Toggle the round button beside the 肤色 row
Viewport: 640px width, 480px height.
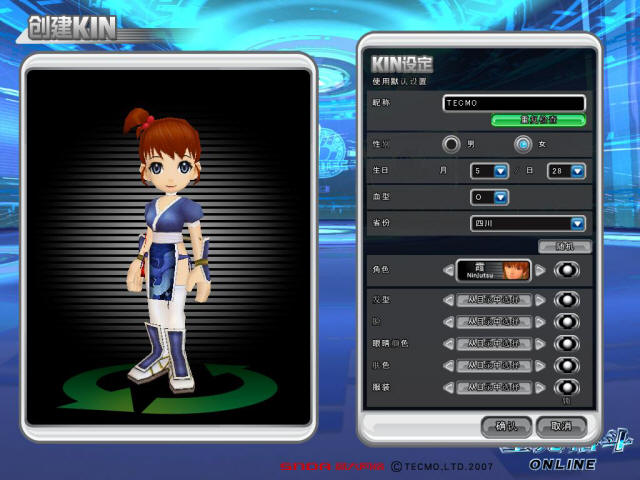point(567,365)
